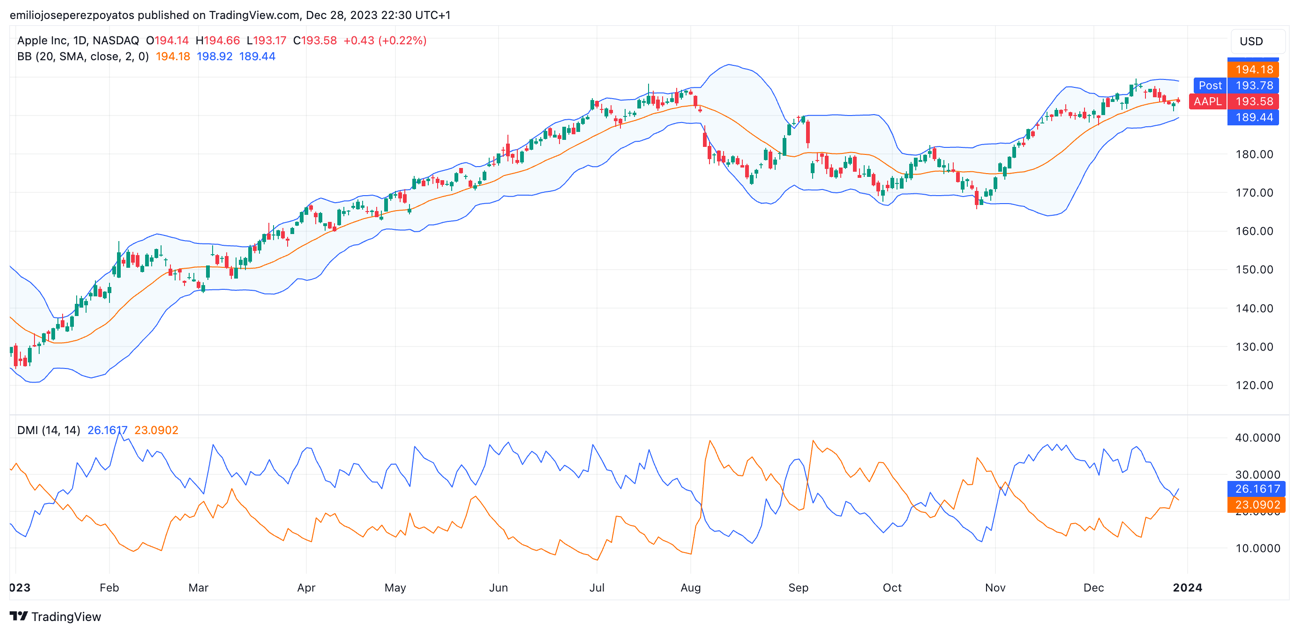Click the BB (20, SMA, close, 2, 0) legend
The image size is (1299, 633).
(83, 57)
